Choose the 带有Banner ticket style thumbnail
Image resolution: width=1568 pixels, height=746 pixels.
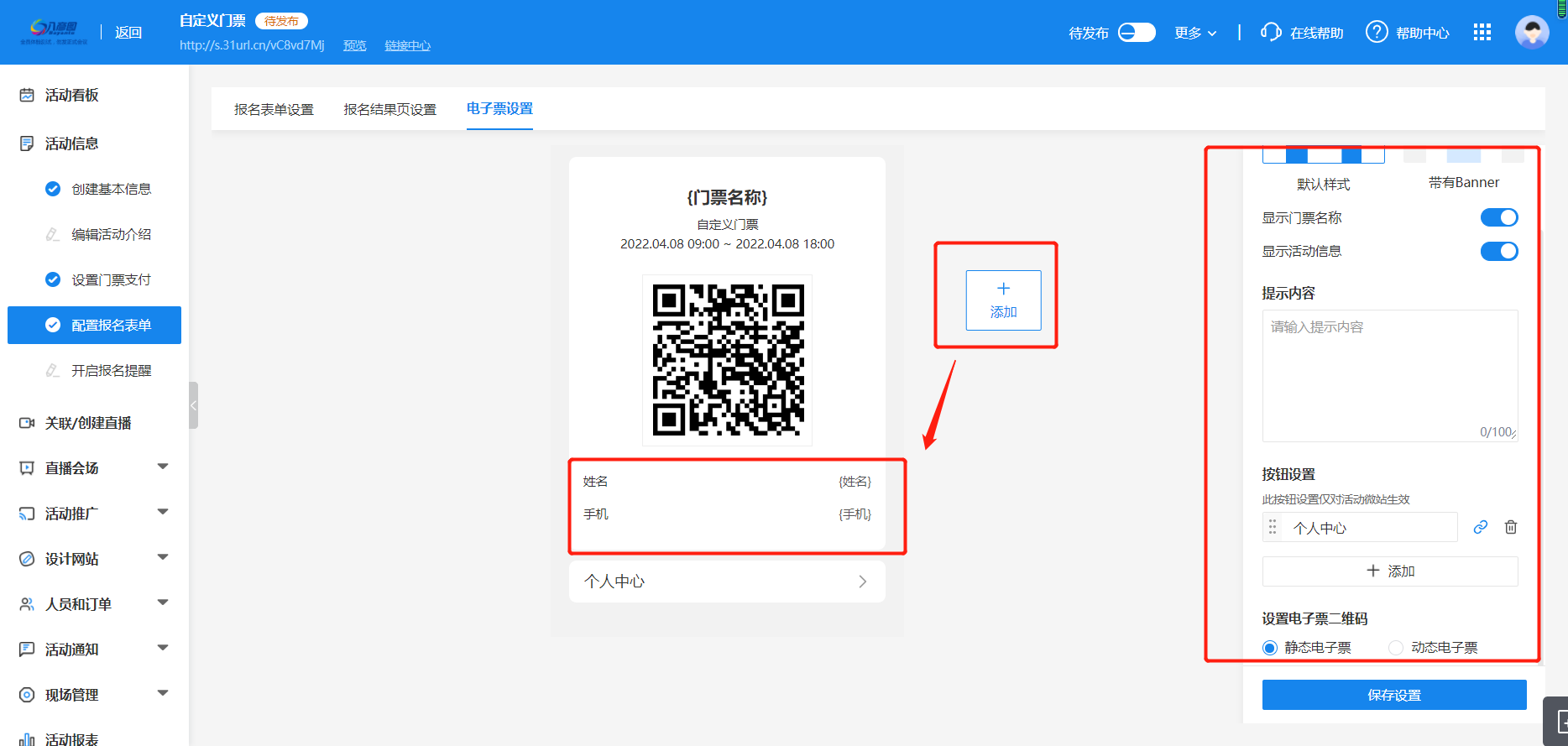1464,155
